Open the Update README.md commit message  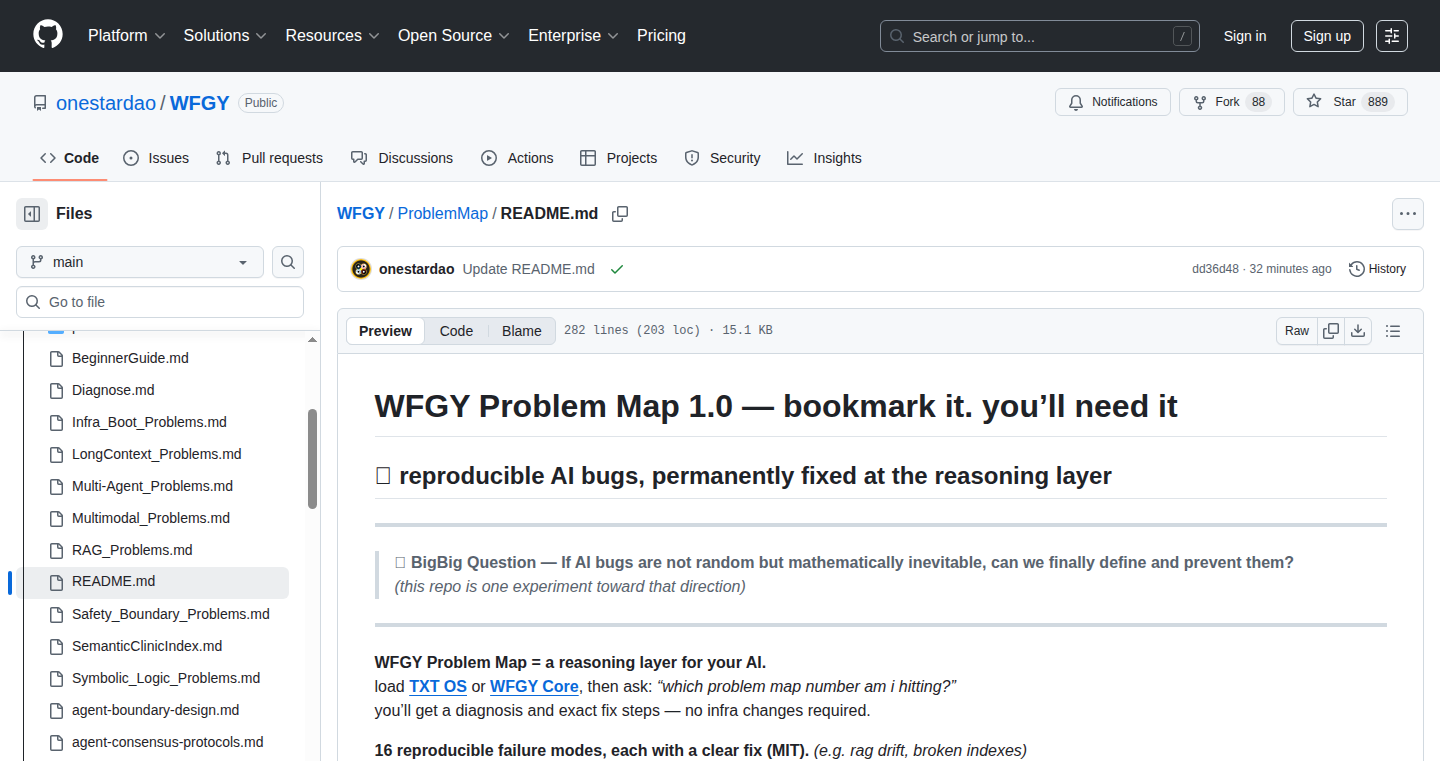point(529,269)
